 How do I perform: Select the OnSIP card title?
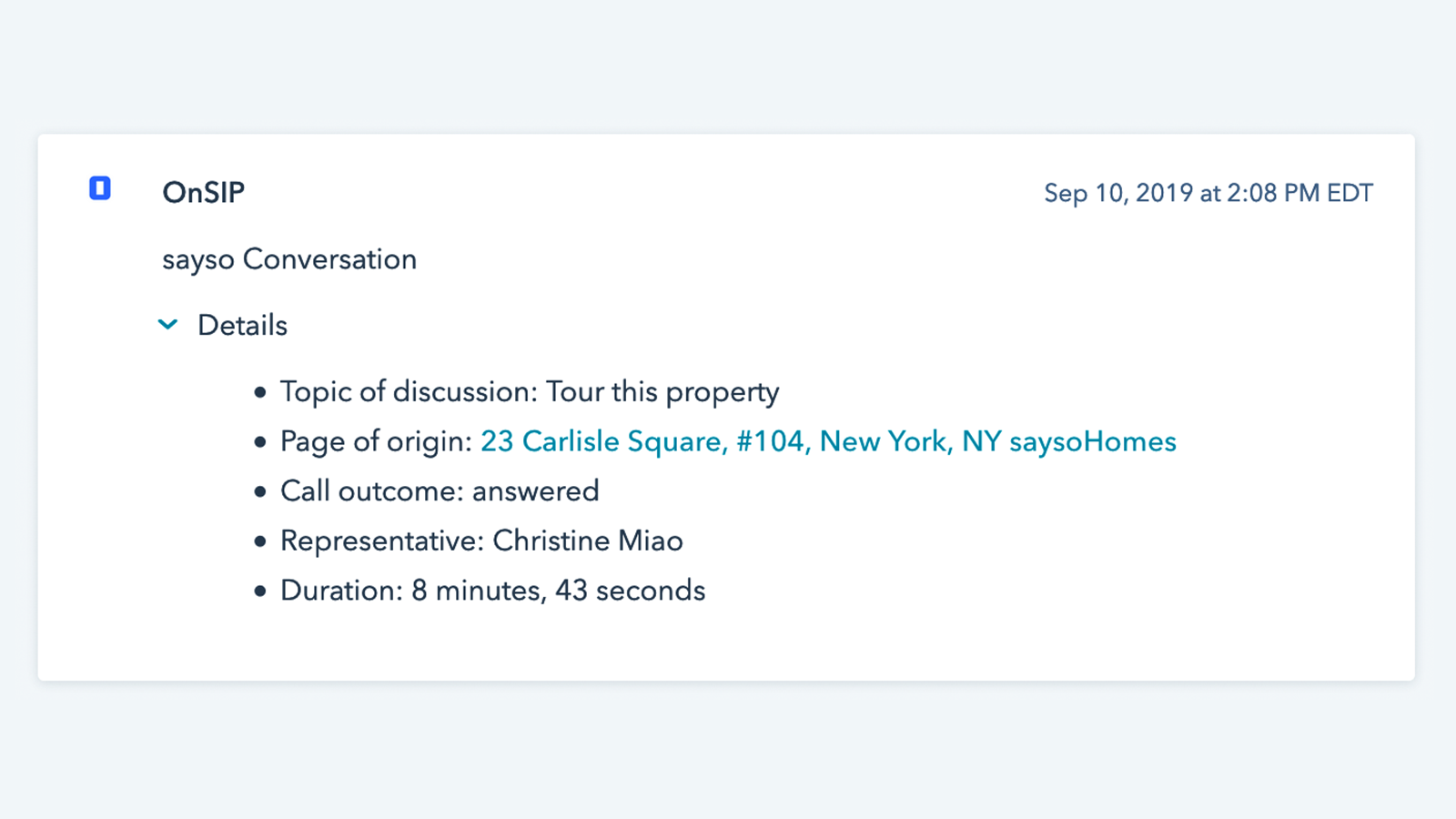[204, 192]
